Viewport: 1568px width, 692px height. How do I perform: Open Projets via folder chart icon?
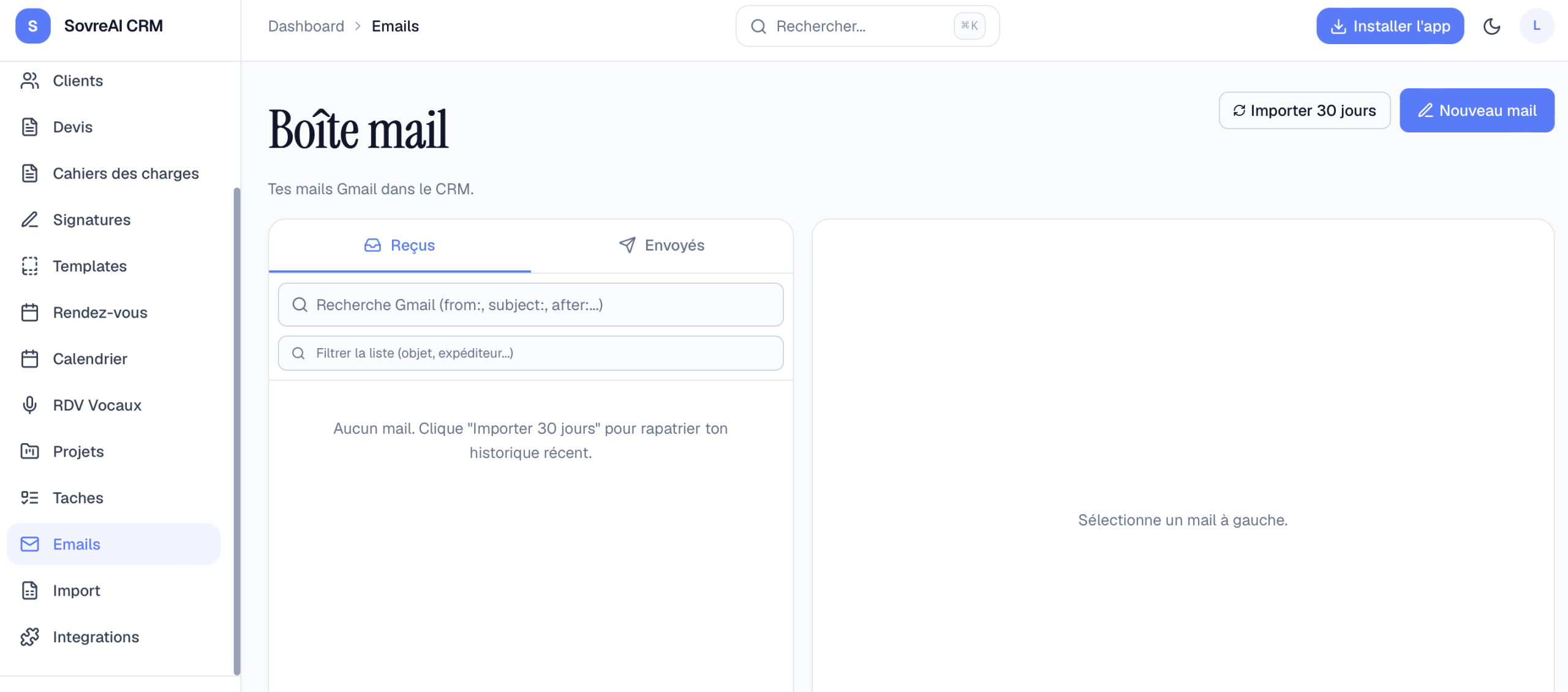click(29, 452)
